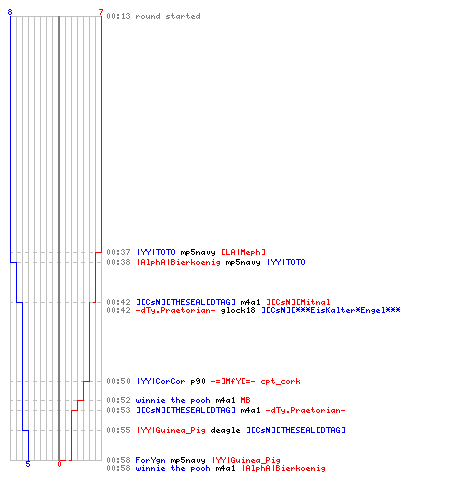Click -dTy.Praetorian- killer at 00:42
Image resolution: width=450 pixels, height=500 pixels.
tap(175, 310)
